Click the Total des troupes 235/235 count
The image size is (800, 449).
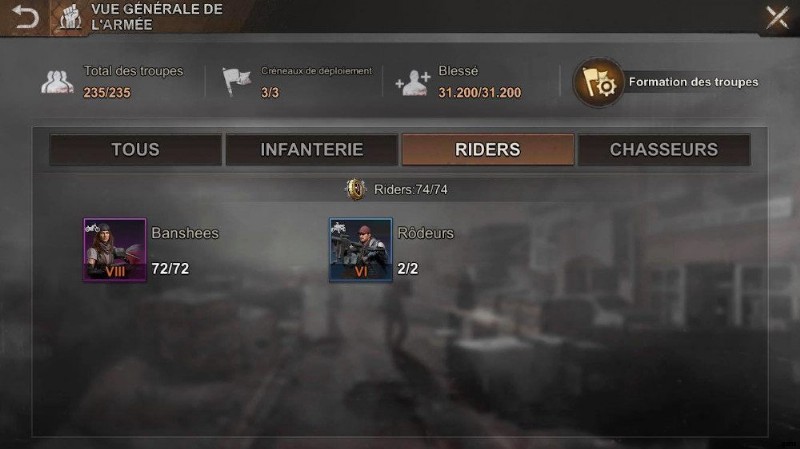(x=107, y=93)
